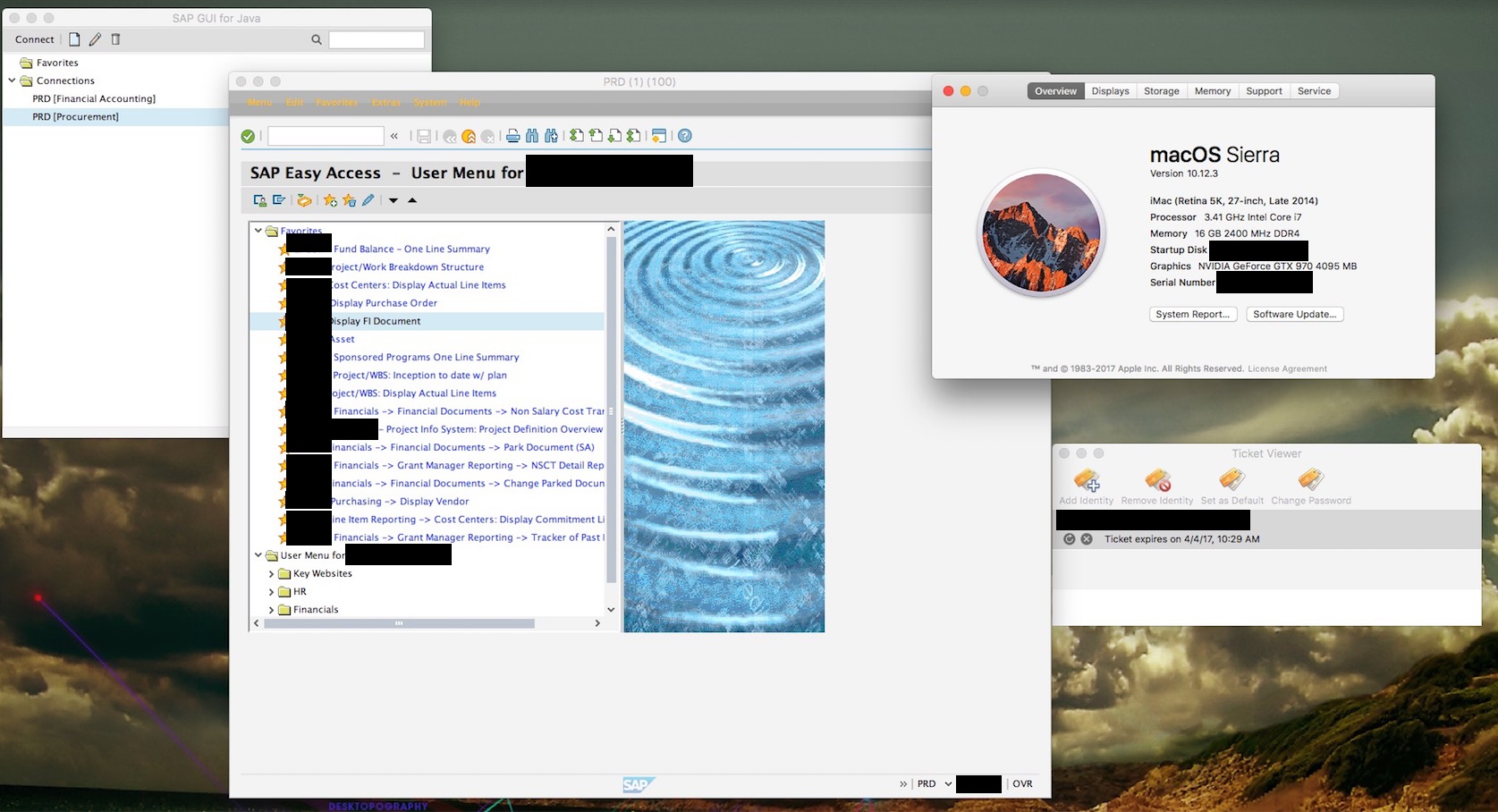
Task: Click the System Report button
Action: tap(1193, 315)
